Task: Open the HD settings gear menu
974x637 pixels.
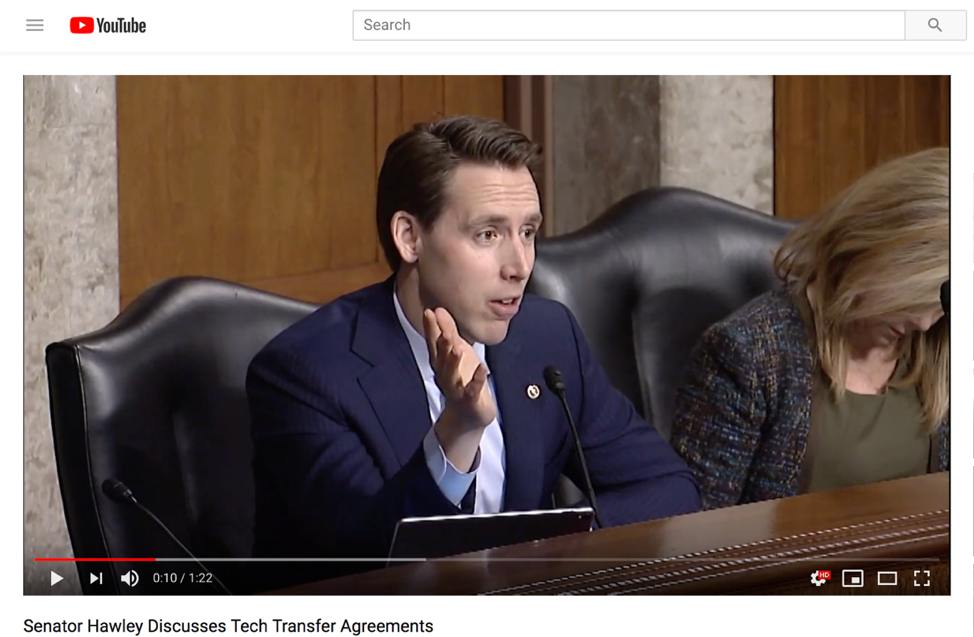Action: (x=819, y=578)
